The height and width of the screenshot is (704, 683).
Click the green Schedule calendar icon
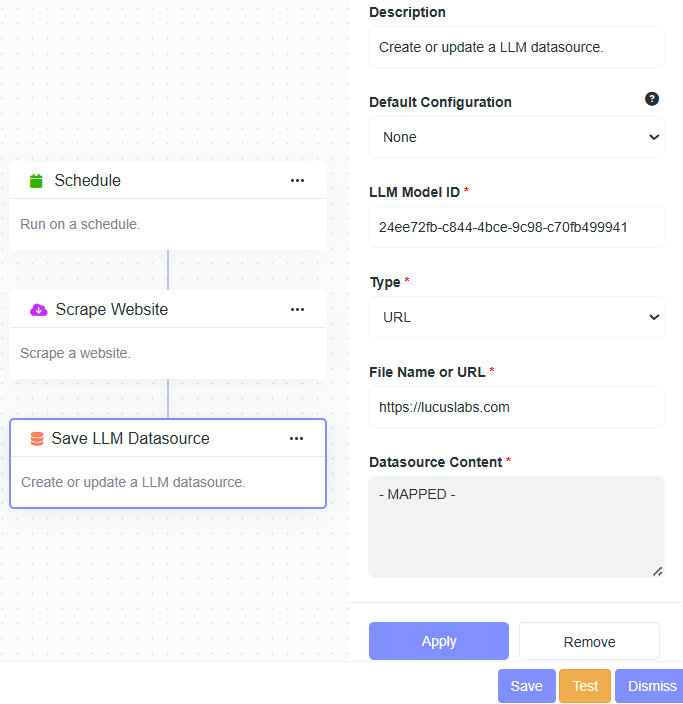37,181
